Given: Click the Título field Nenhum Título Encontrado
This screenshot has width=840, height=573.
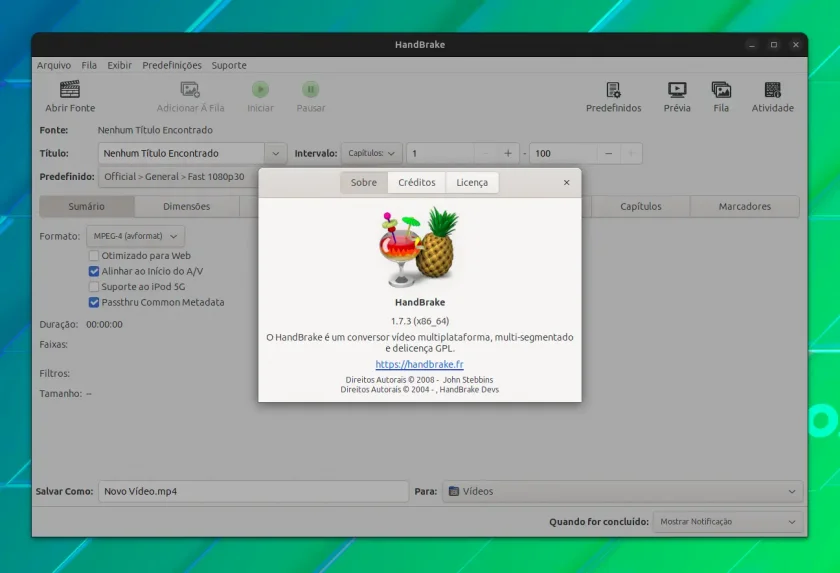Looking at the screenshot, I should [x=181, y=153].
